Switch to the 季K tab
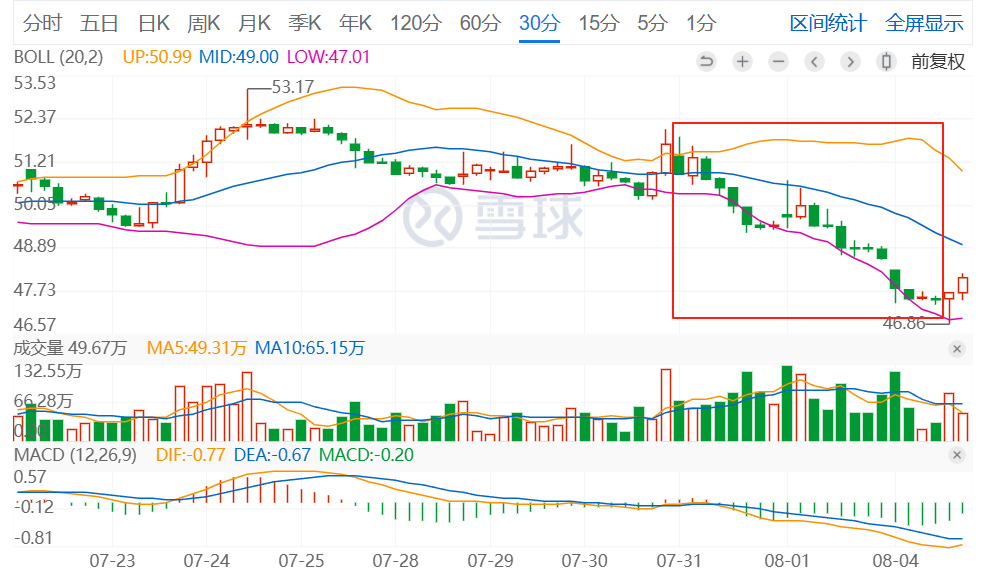The image size is (1003, 581). click(304, 24)
